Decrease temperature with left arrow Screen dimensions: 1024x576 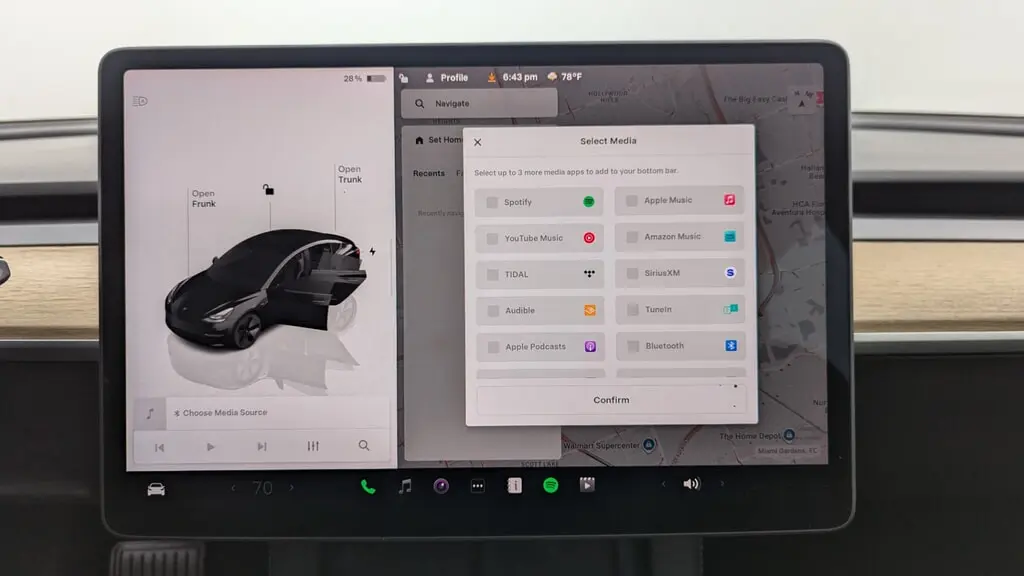(x=233, y=488)
